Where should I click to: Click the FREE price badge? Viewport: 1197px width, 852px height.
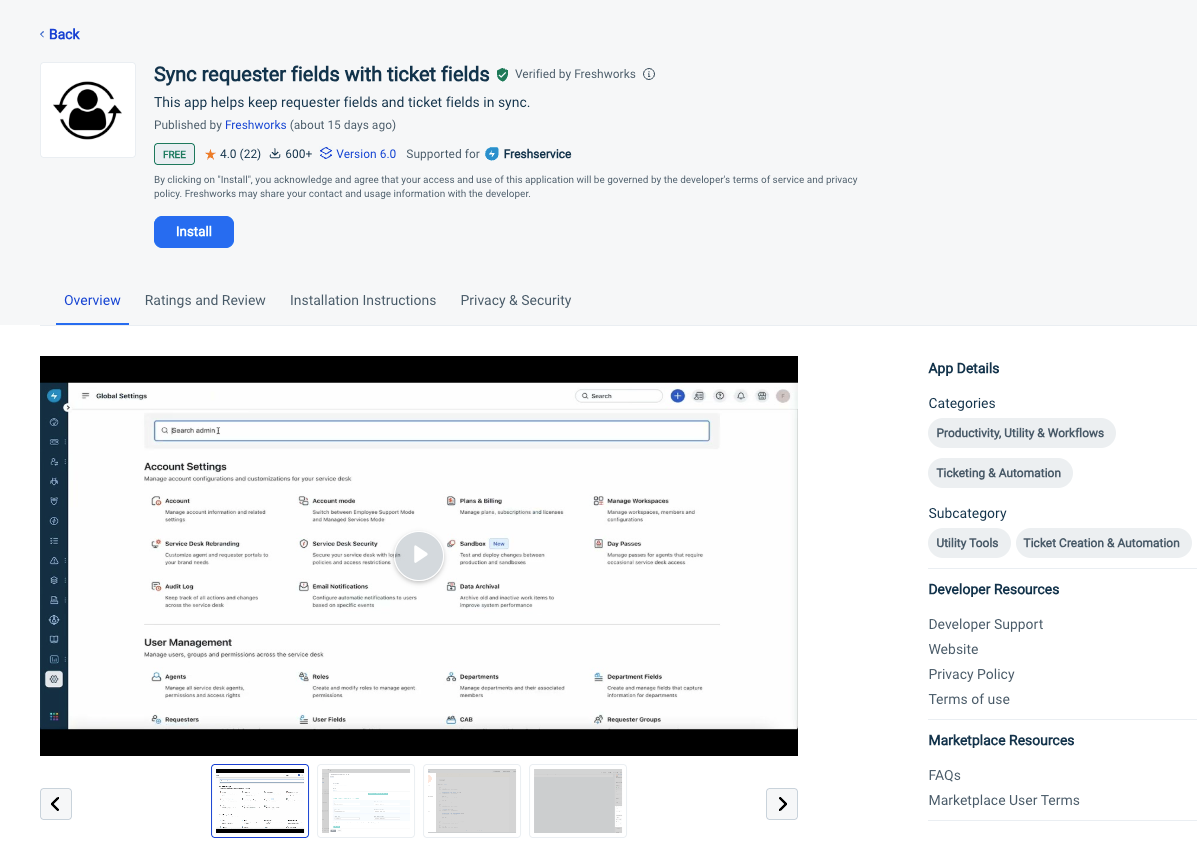click(174, 154)
